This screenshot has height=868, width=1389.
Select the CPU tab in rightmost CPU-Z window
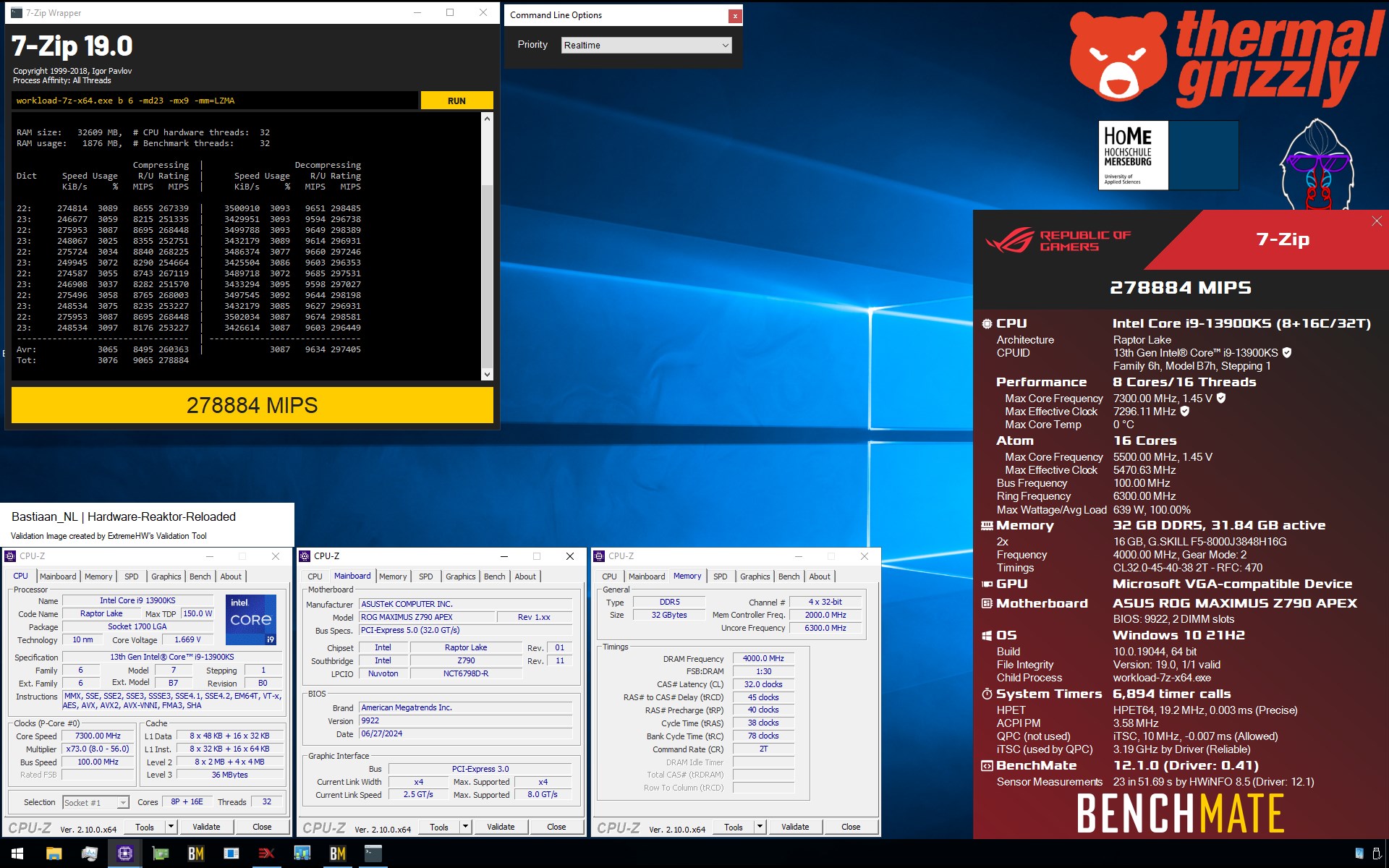click(x=610, y=576)
